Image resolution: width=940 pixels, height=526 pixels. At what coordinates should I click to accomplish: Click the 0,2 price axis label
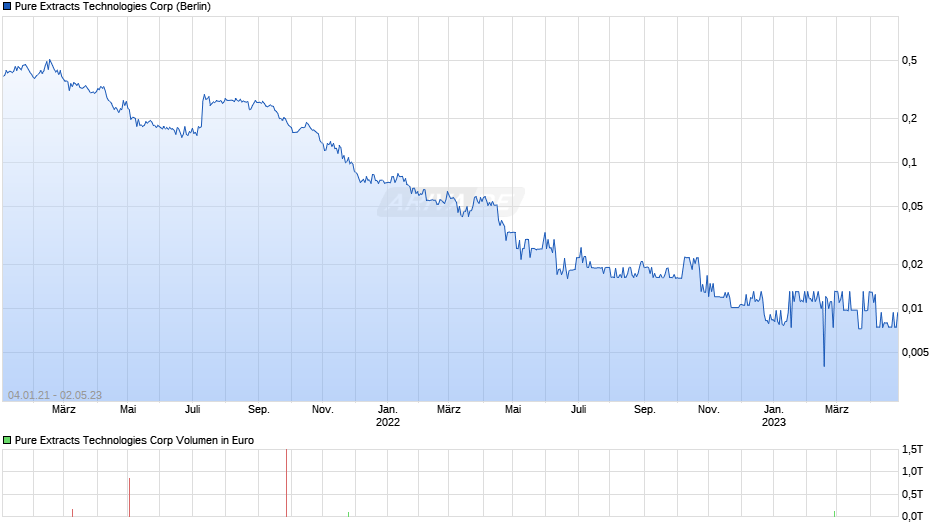click(909, 119)
